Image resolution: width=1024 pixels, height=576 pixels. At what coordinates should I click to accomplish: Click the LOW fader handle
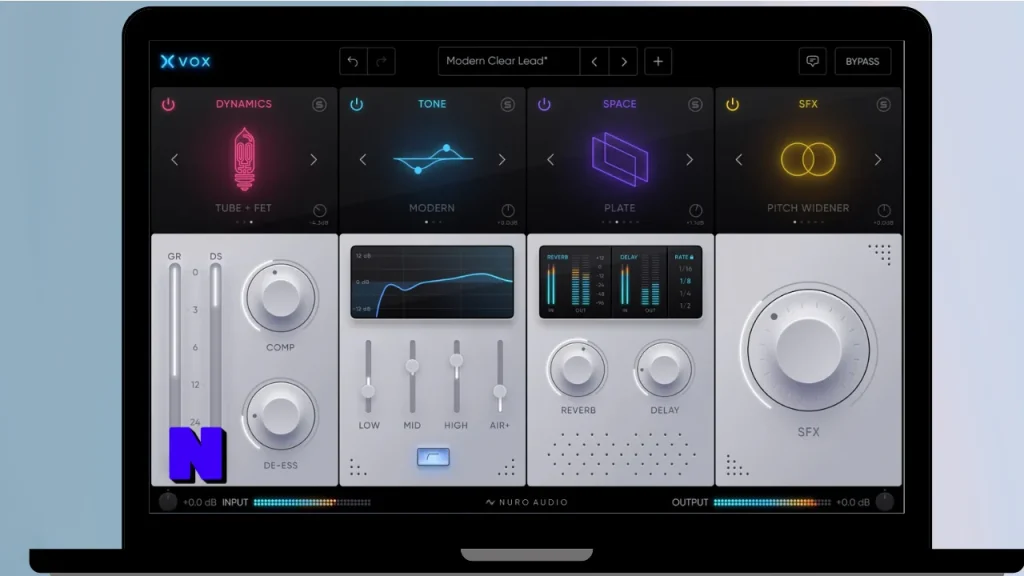tap(368, 391)
